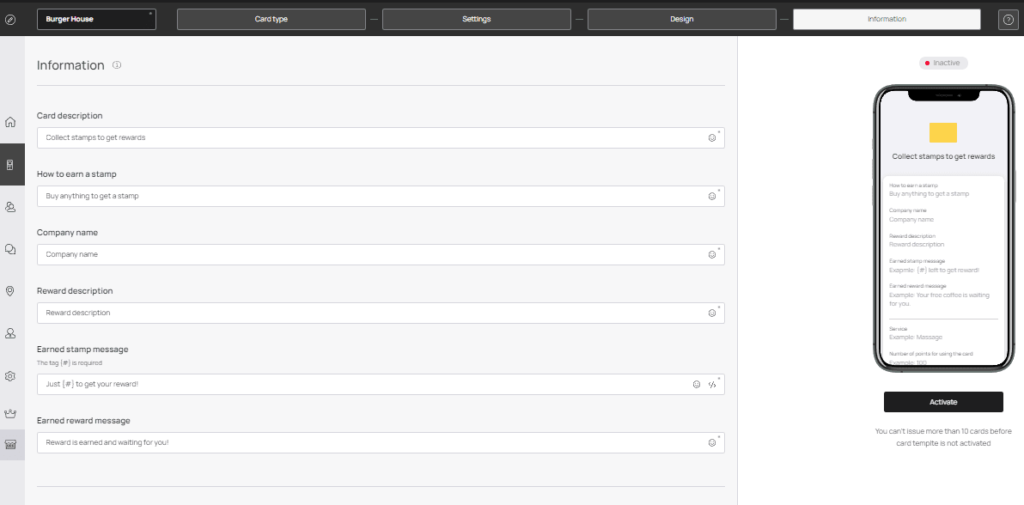Go to the Card type step
This screenshot has width=1024, height=505.
coord(271,20)
